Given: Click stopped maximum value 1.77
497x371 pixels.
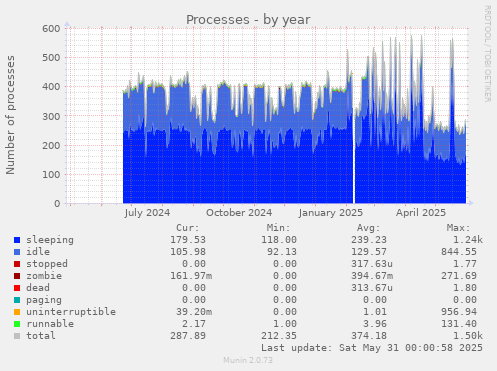Looking at the screenshot, I should point(465,264).
